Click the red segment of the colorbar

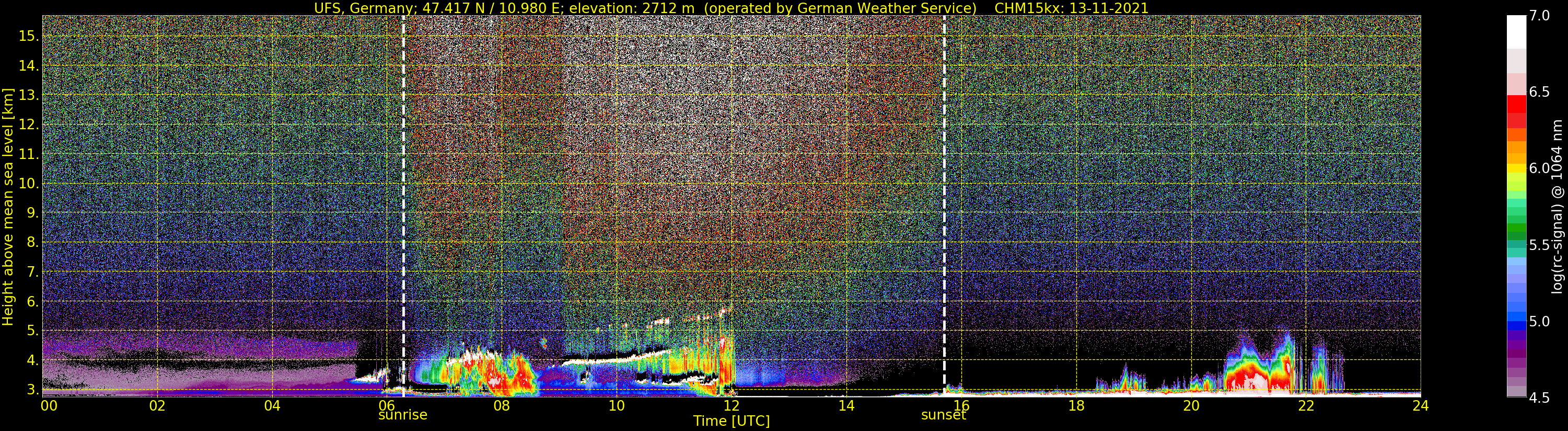(1516, 104)
